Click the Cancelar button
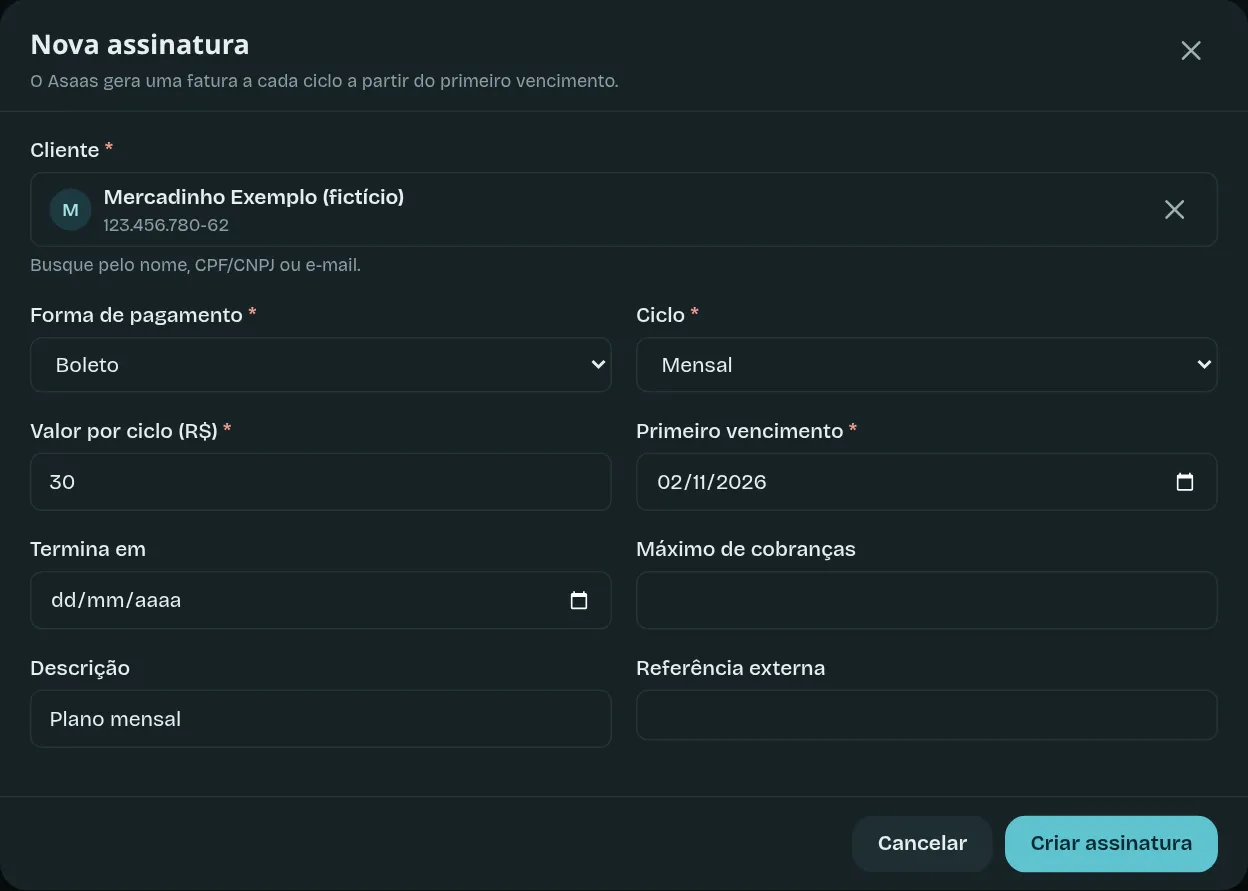 coord(922,843)
